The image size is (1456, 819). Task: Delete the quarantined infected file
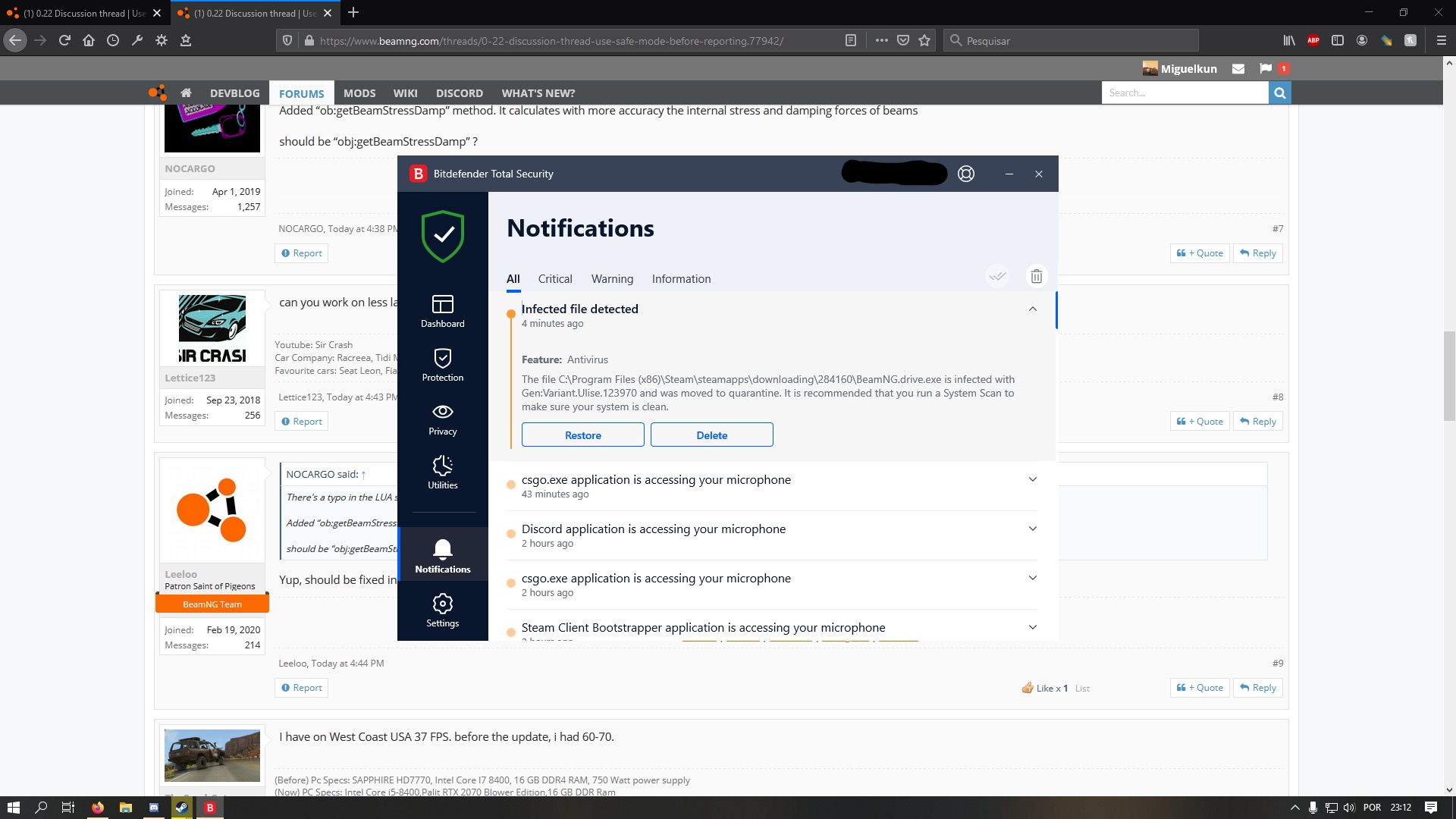(x=711, y=435)
